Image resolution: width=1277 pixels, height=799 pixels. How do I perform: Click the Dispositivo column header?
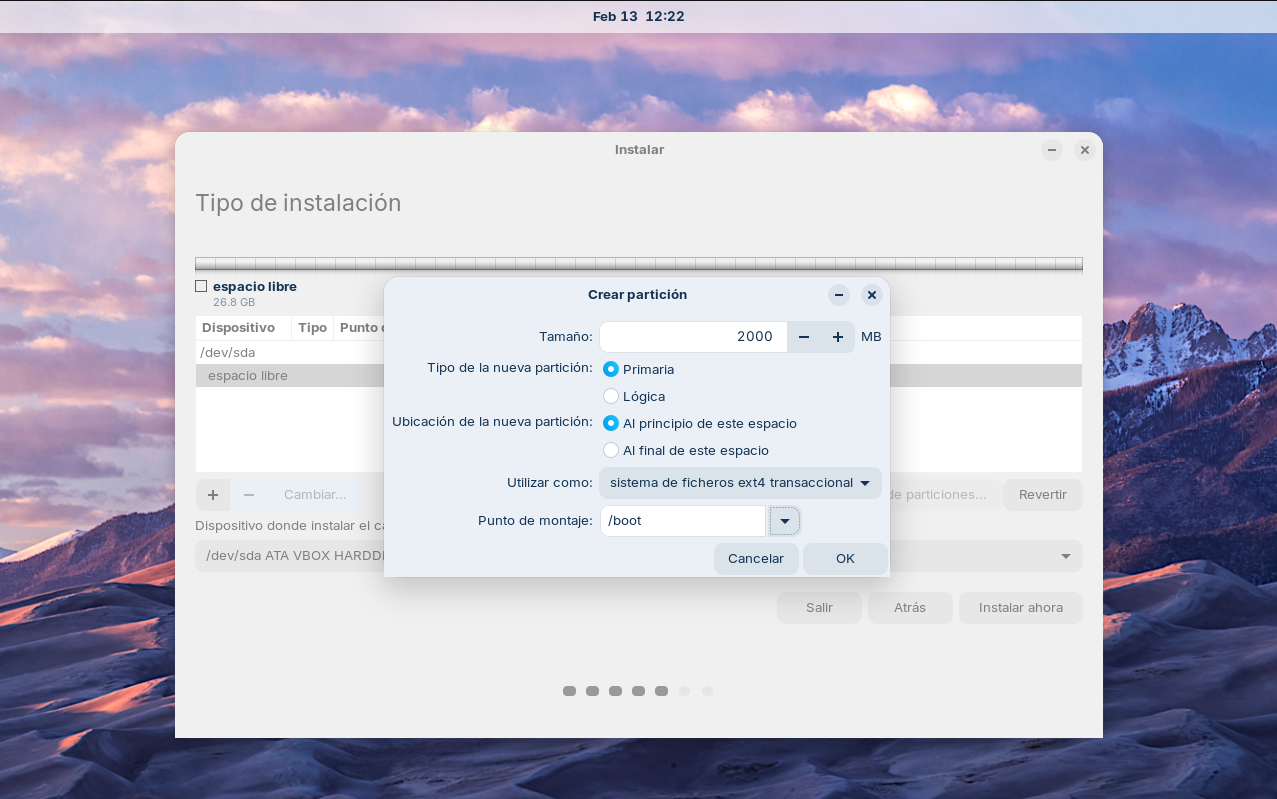[x=238, y=328]
